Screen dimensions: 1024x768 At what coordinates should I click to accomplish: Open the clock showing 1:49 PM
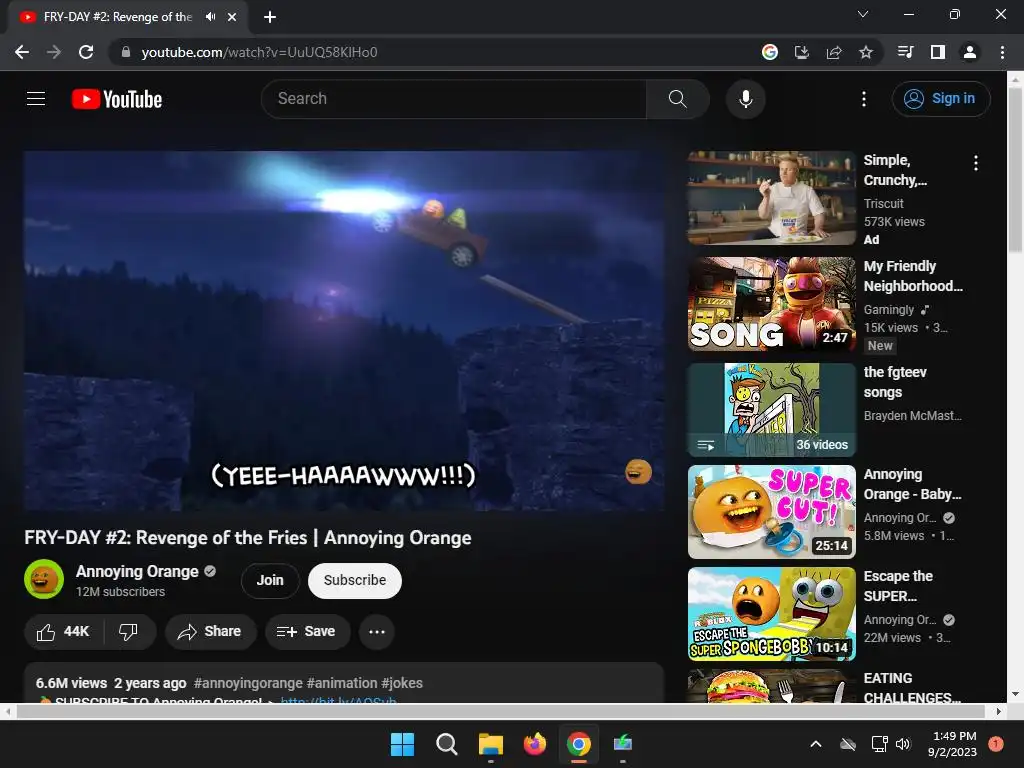click(x=952, y=744)
